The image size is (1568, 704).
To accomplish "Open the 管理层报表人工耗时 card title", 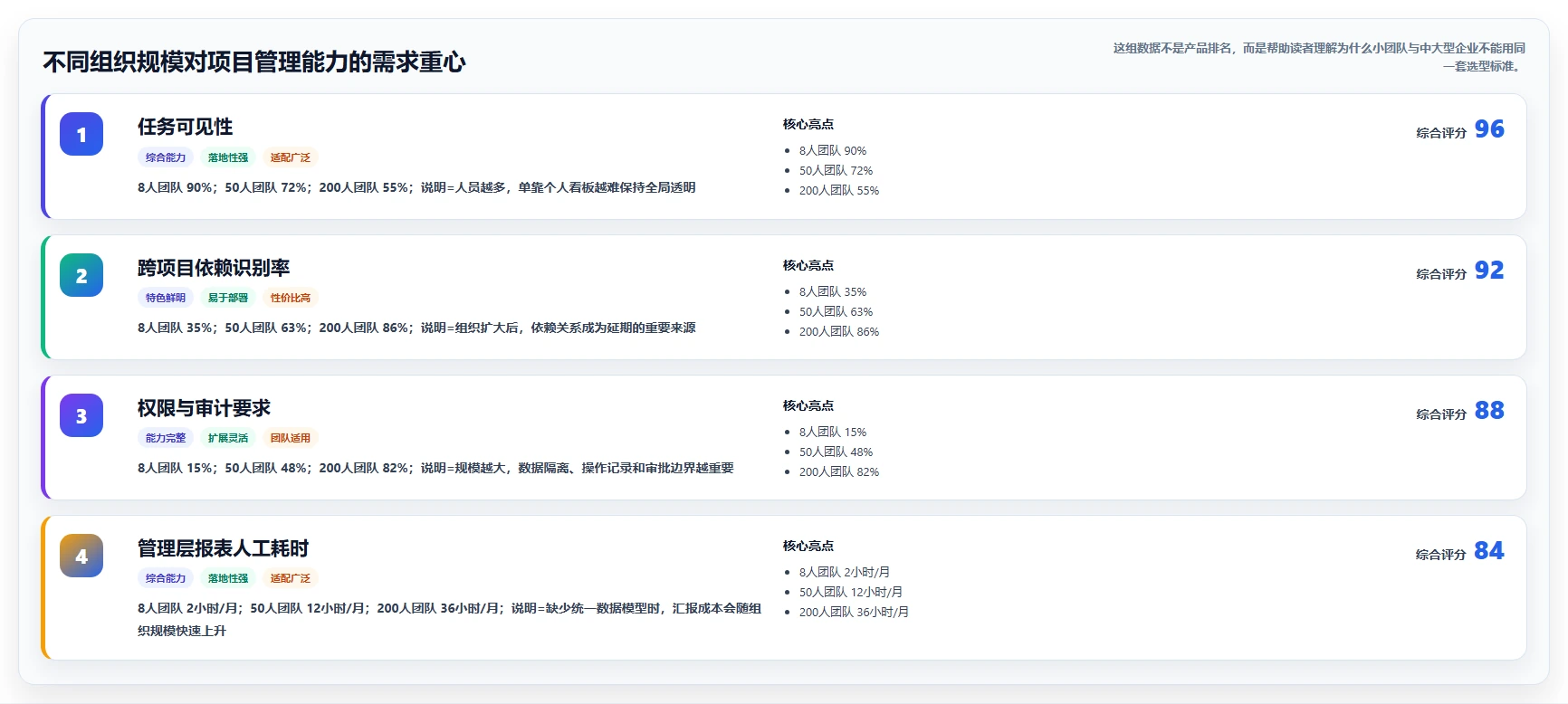I will tap(224, 548).
